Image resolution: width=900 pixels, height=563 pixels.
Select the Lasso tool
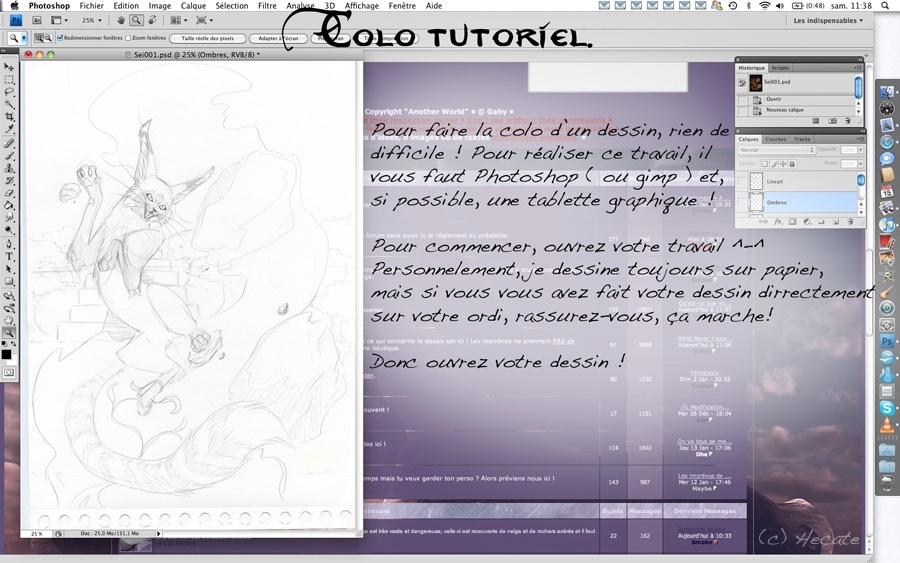coord(9,91)
